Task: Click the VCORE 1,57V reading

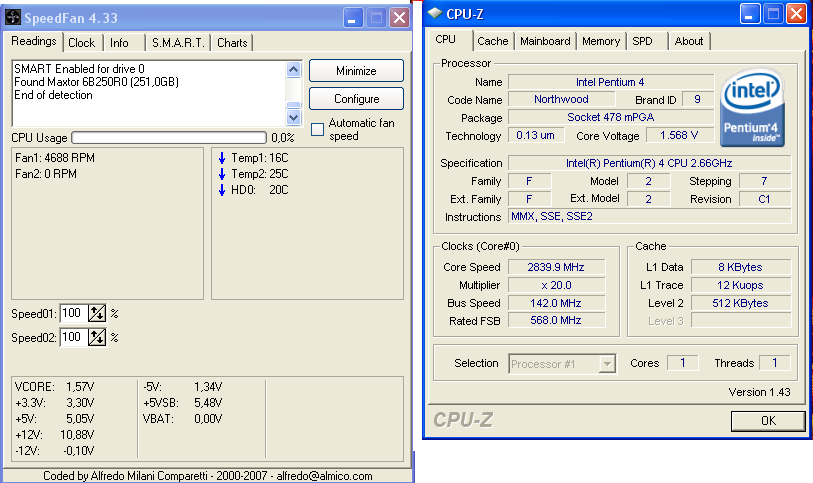Action: (54, 387)
